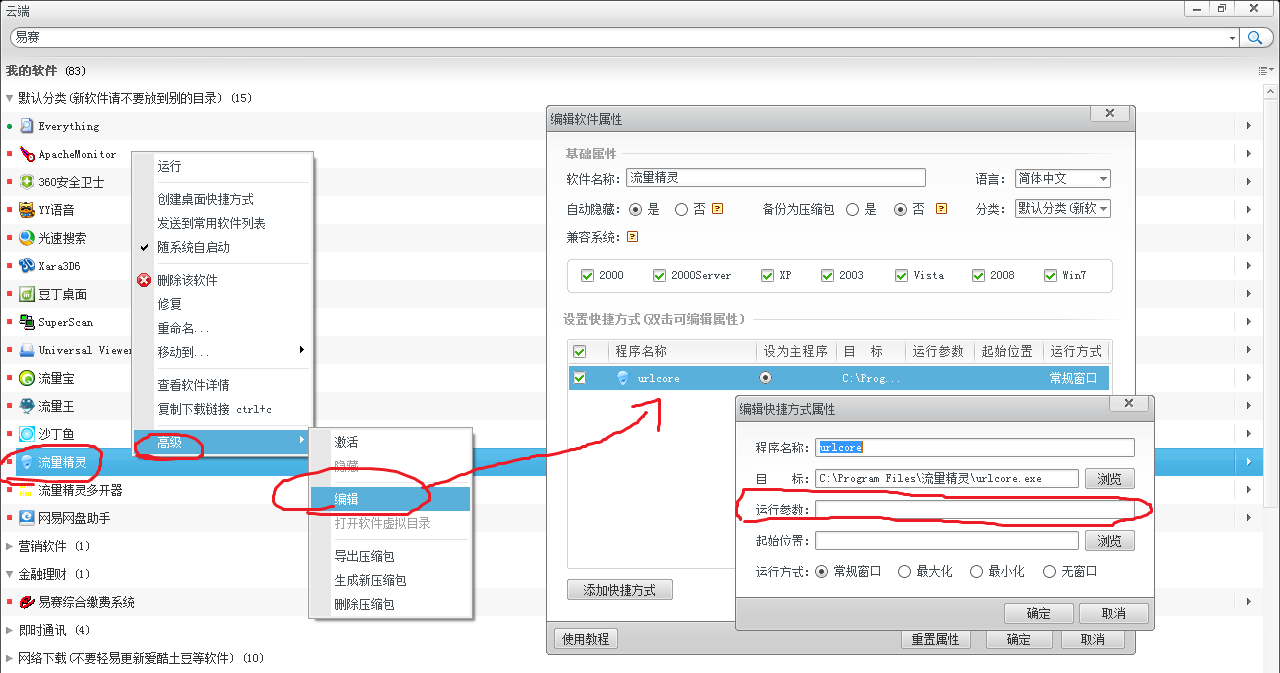Toggle the 2000 compatibility checkbox

tap(587, 275)
